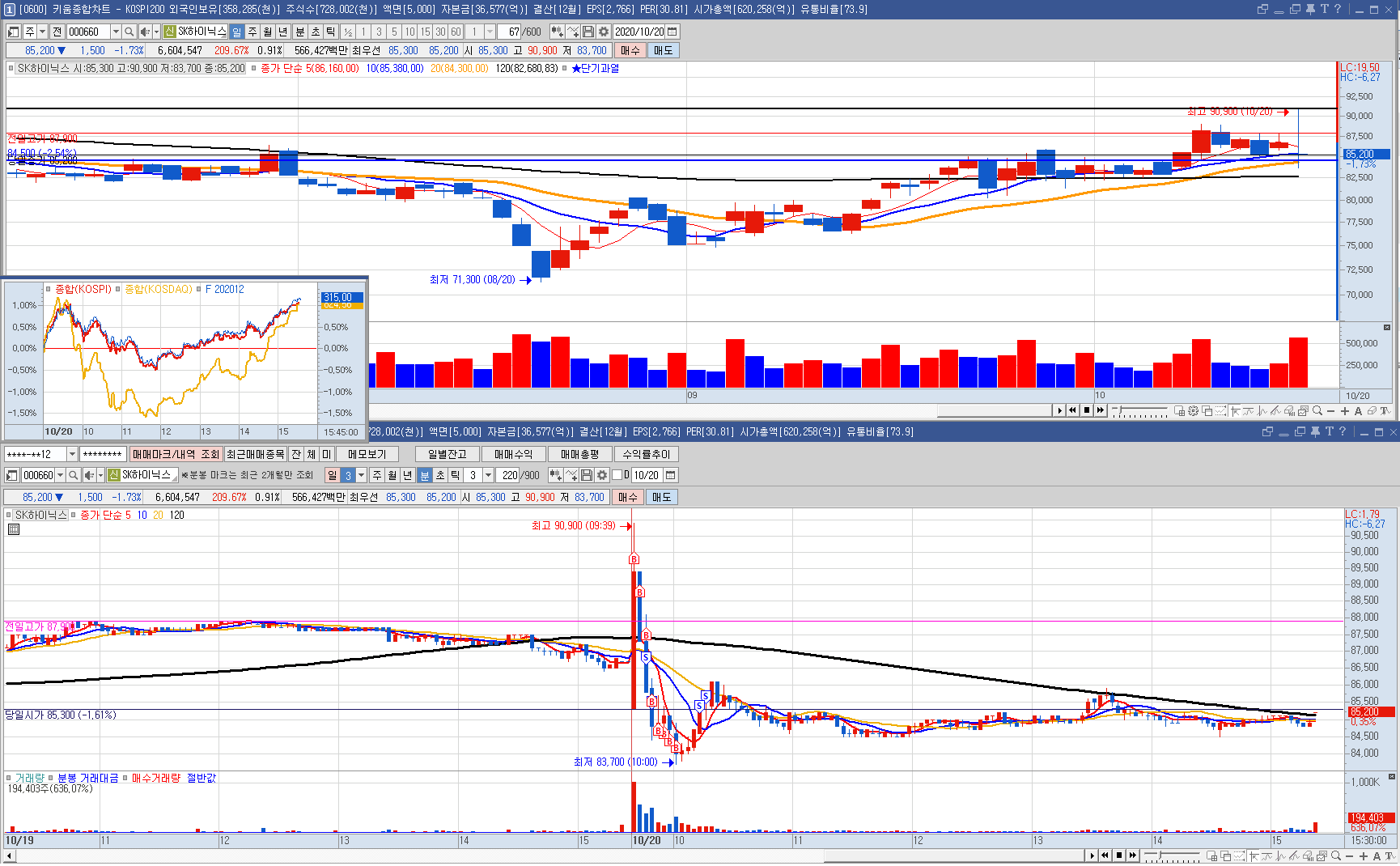Click the 수익률추이 button
Screen dimensions: 1400x866
646,454
